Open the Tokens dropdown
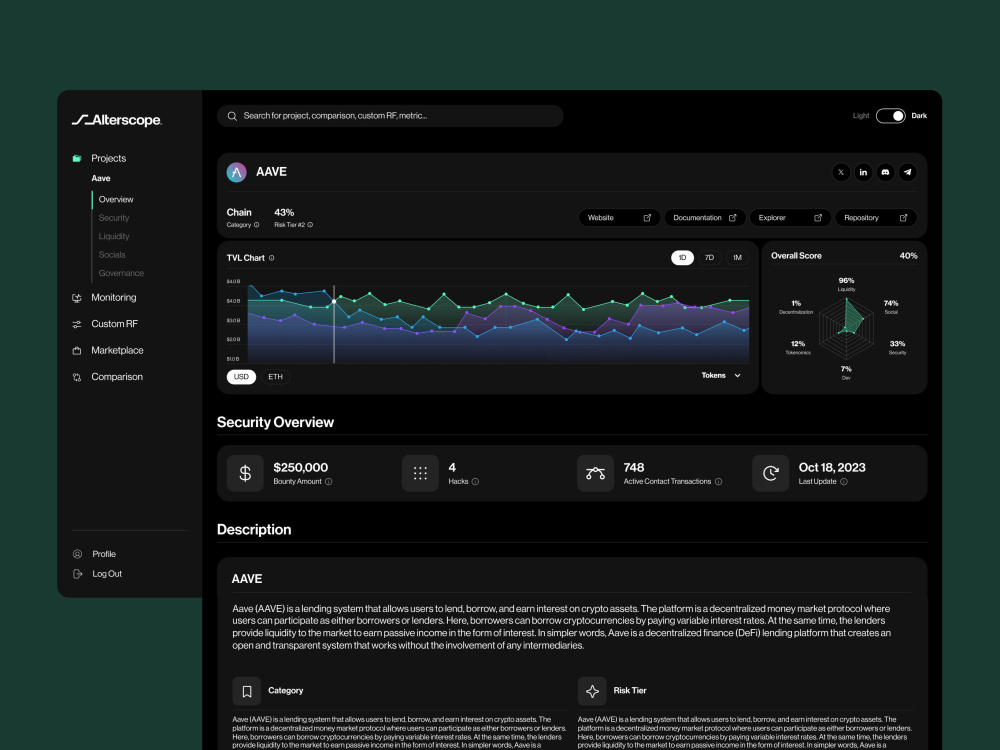This screenshot has width=1000, height=750. coord(721,376)
